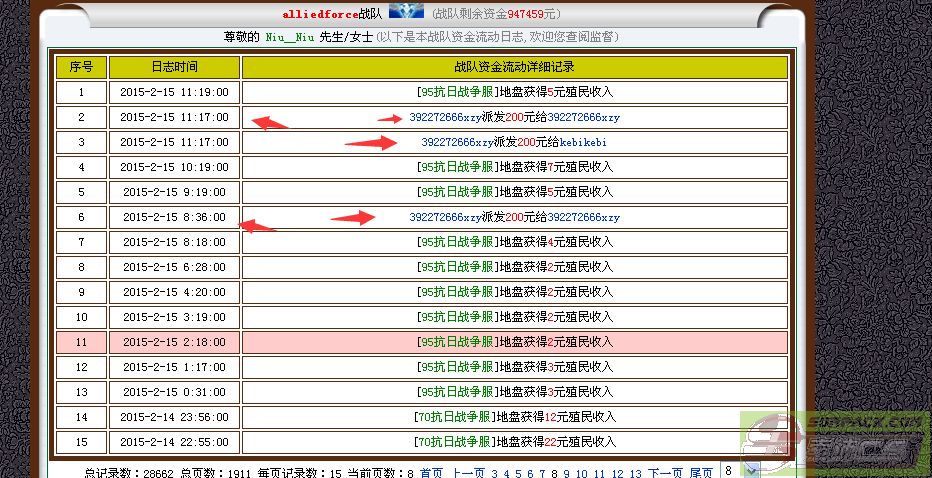
Task: Click the Niu__Niu username in the greeting
Action: click(x=290, y=37)
